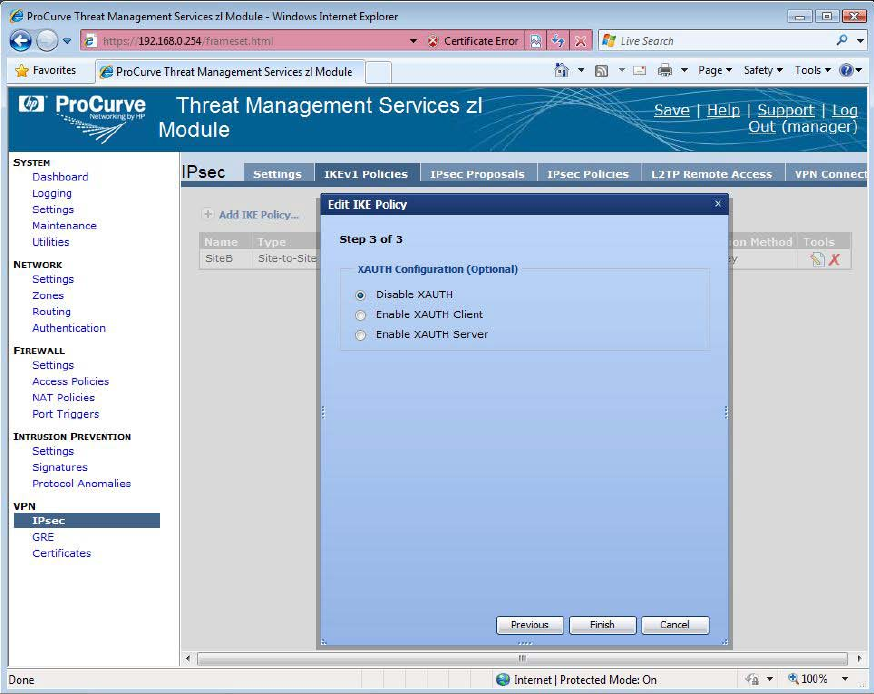Click the Compatibility View icon
The width and height of the screenshot is (874, 694).
[x=536, y=41]
